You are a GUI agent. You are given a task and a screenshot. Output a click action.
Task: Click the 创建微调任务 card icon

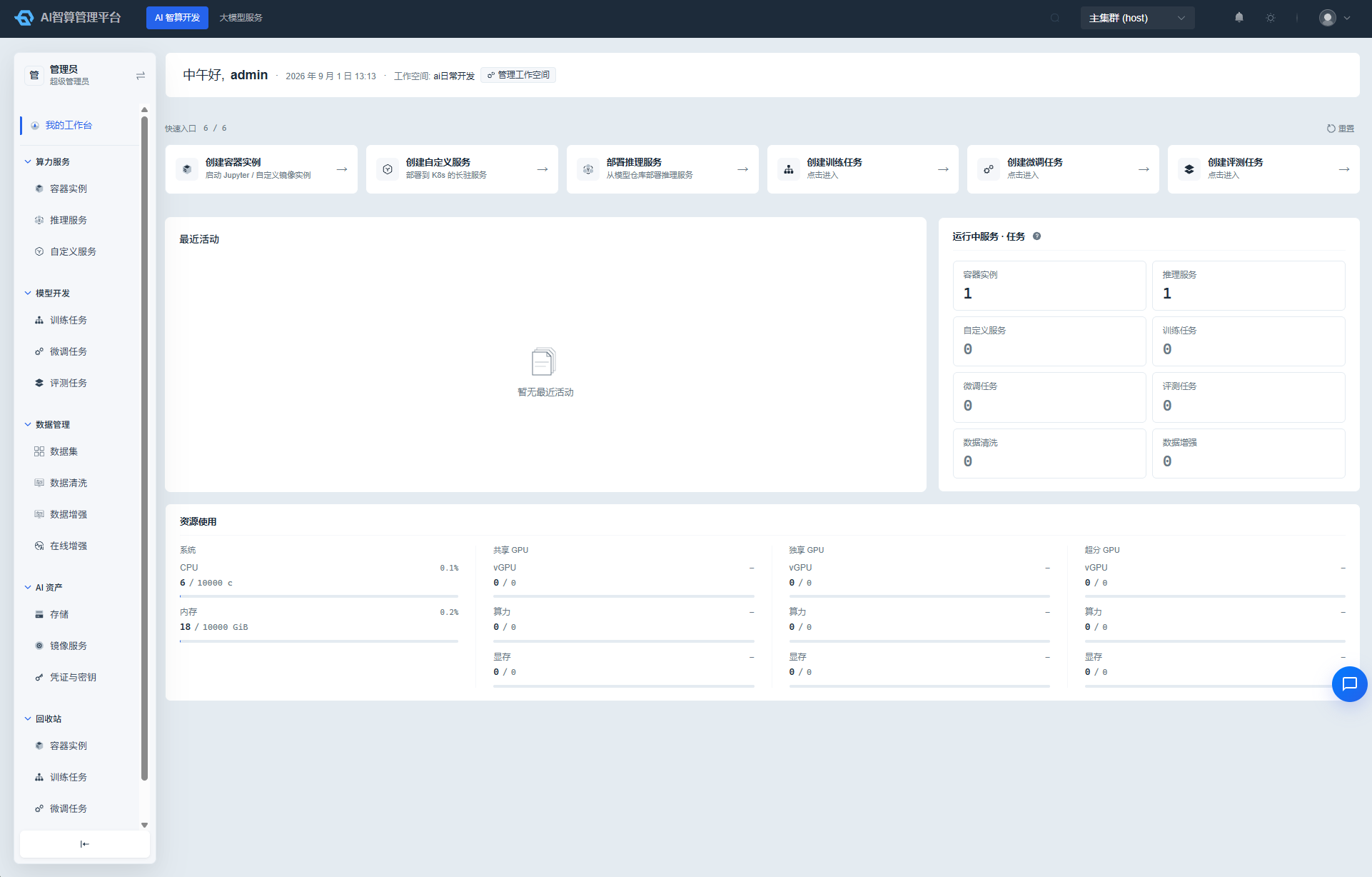pos(989,169)
